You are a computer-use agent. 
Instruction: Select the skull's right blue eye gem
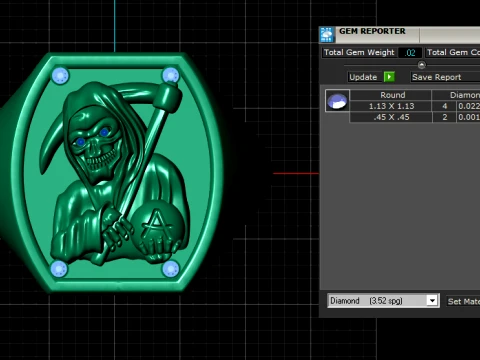tap(104, 132)
